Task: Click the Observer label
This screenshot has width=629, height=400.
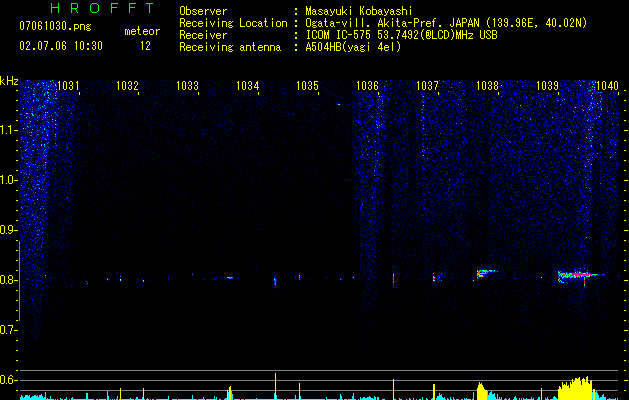Action: (203, 11)
